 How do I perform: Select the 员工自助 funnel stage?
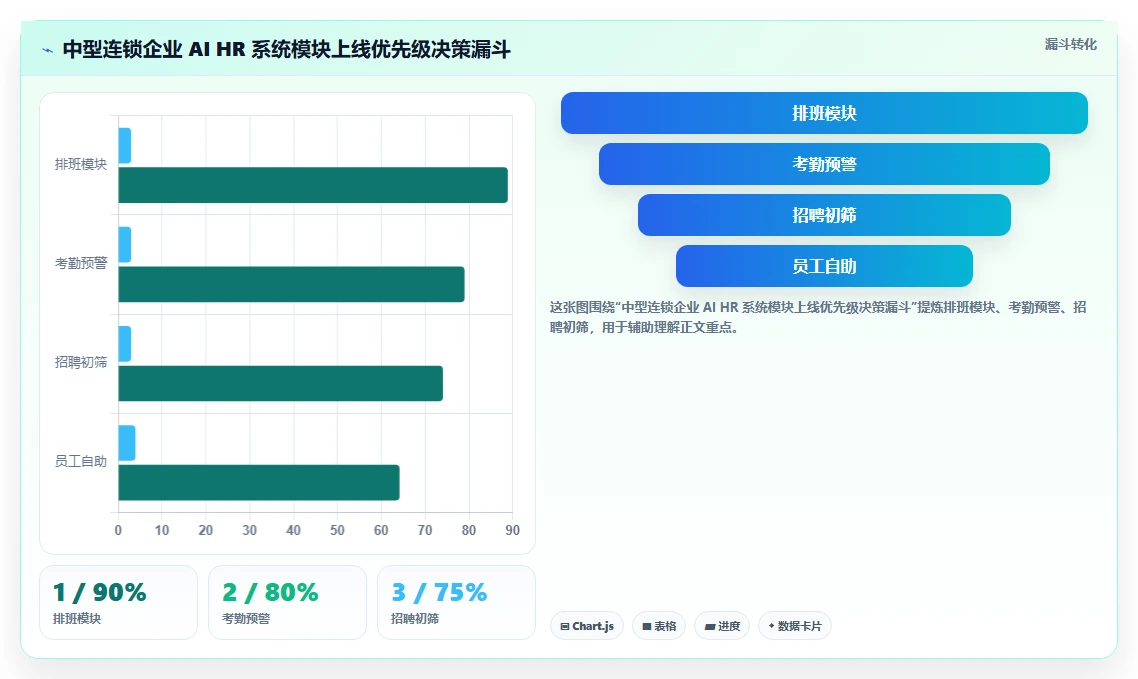click(x=824, y=266)
